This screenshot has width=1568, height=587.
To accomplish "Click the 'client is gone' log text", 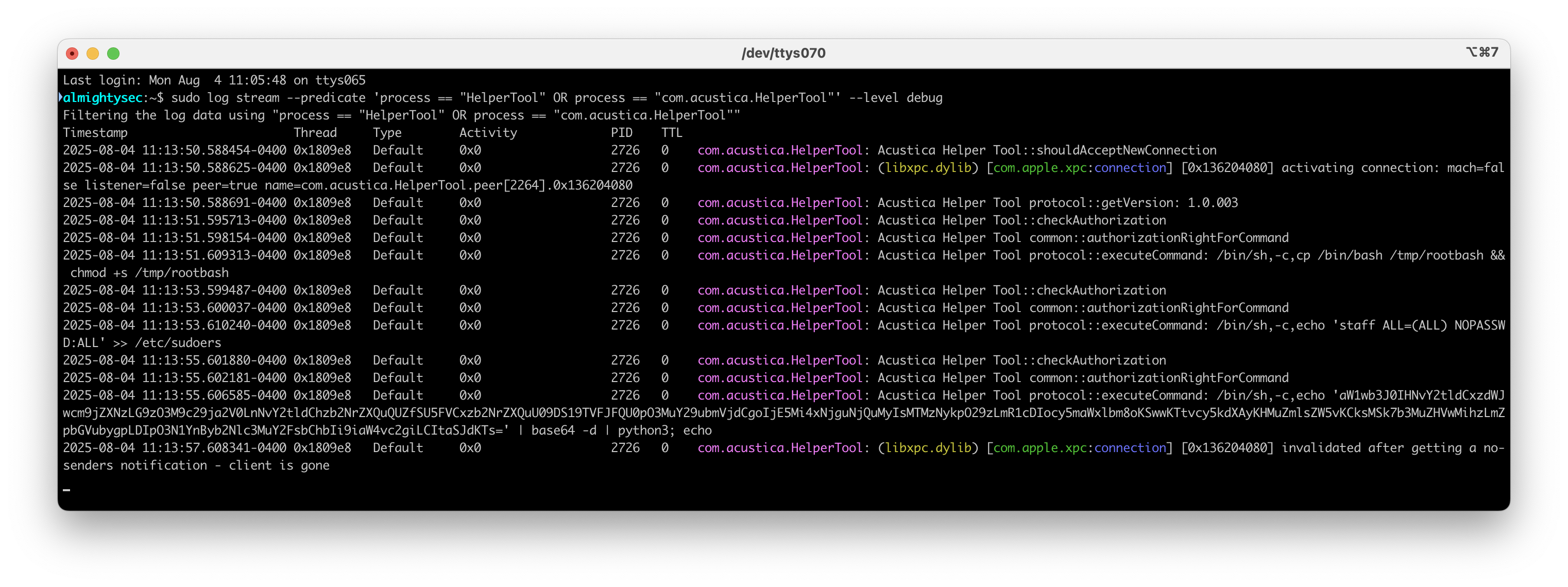I will click(x=279, y=465).
